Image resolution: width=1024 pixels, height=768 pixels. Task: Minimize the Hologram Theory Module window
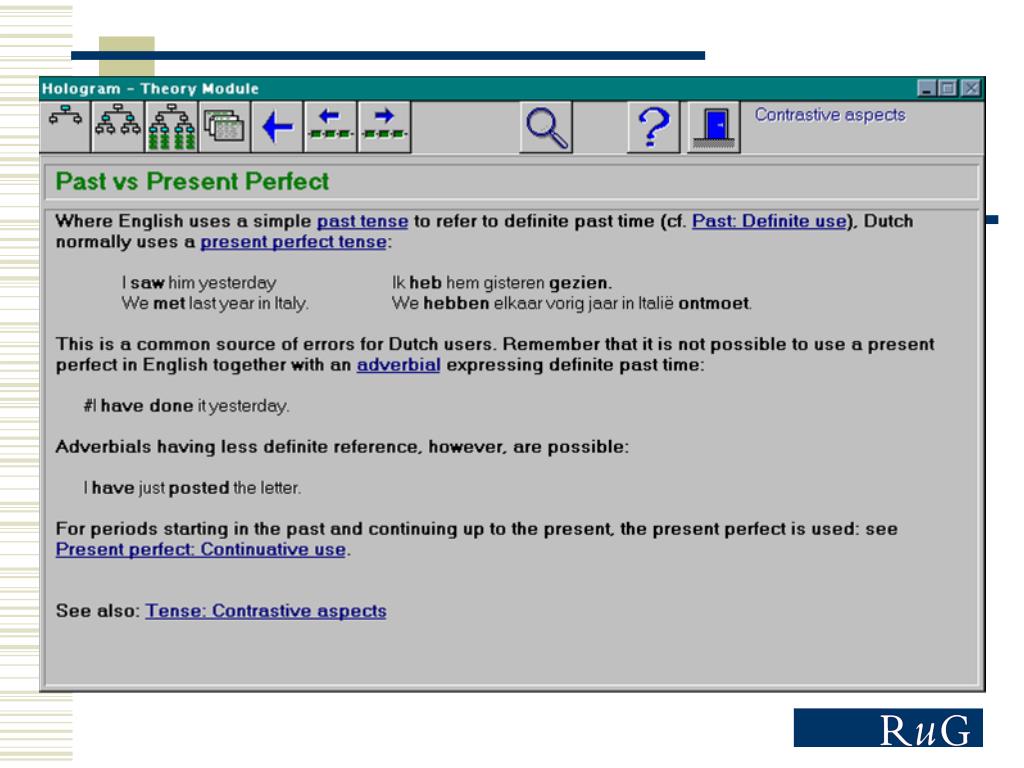pyautogui.click(x=926, y=88)
